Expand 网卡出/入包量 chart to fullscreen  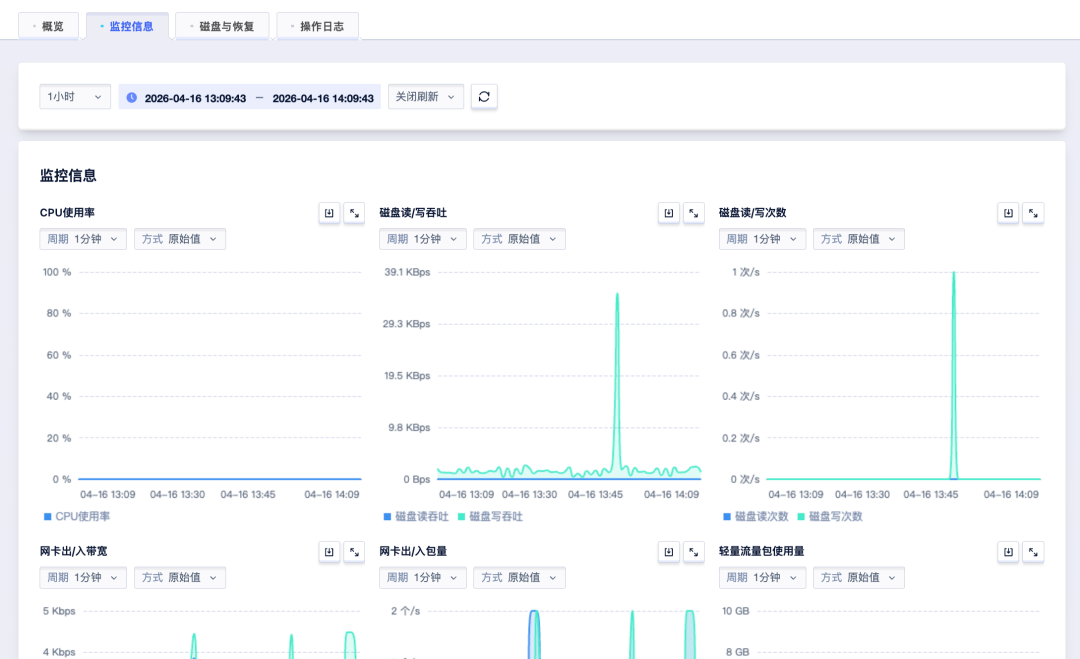(x=694, y=552)
